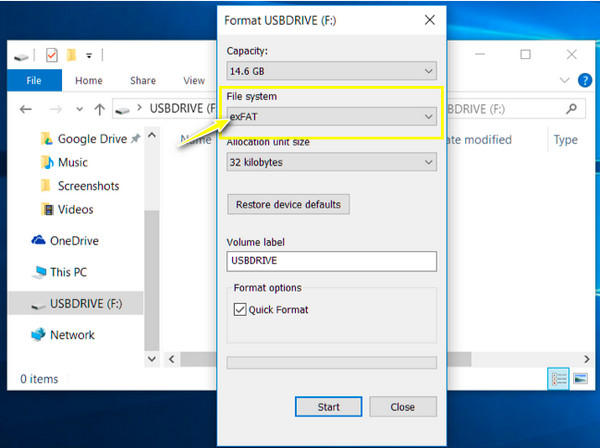Switch to Large icons view icon

[580, 379]
